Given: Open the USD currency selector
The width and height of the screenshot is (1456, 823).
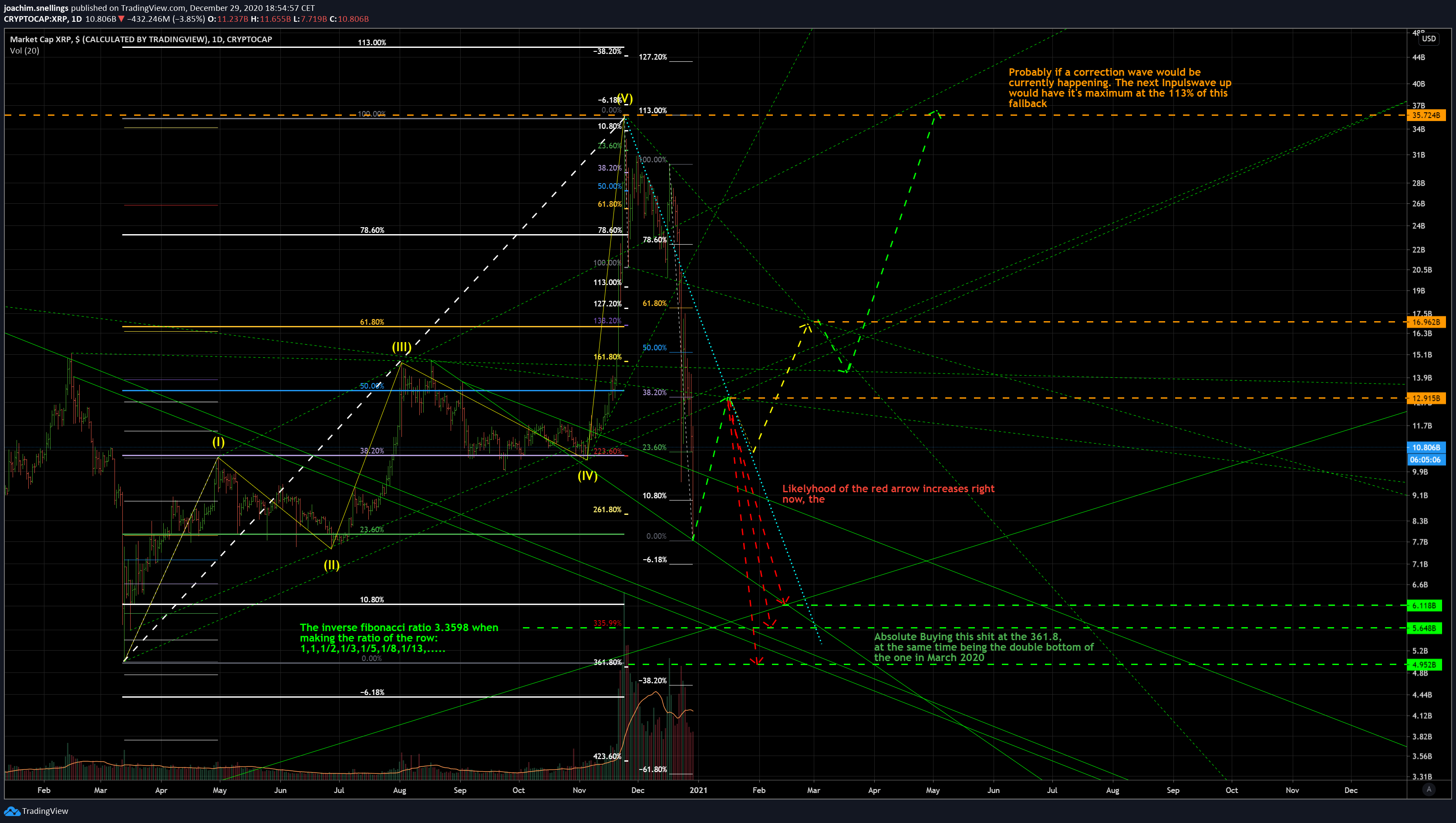Looking at the screenshot, I should [1429, 39].
